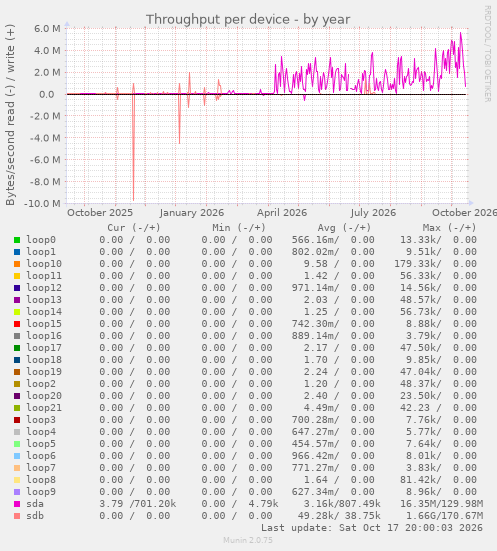Click the '6.0 M' y-axis label
Image resolution: width=497 pixels, height=551 pixels.
click(47, 29)
